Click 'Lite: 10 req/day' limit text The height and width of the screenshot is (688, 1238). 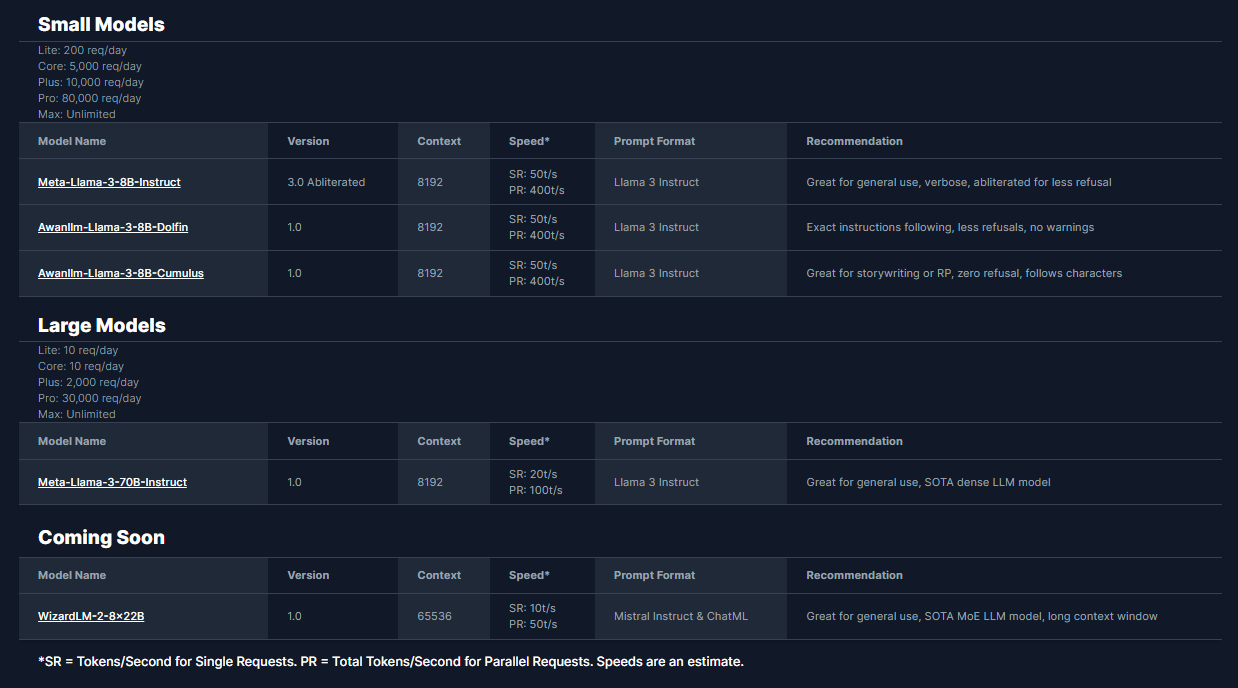tap(78, 350)
